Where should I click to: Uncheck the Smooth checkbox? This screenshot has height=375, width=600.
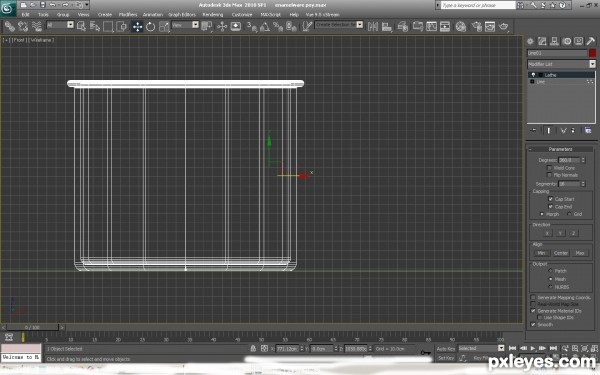tap(533, 324)
